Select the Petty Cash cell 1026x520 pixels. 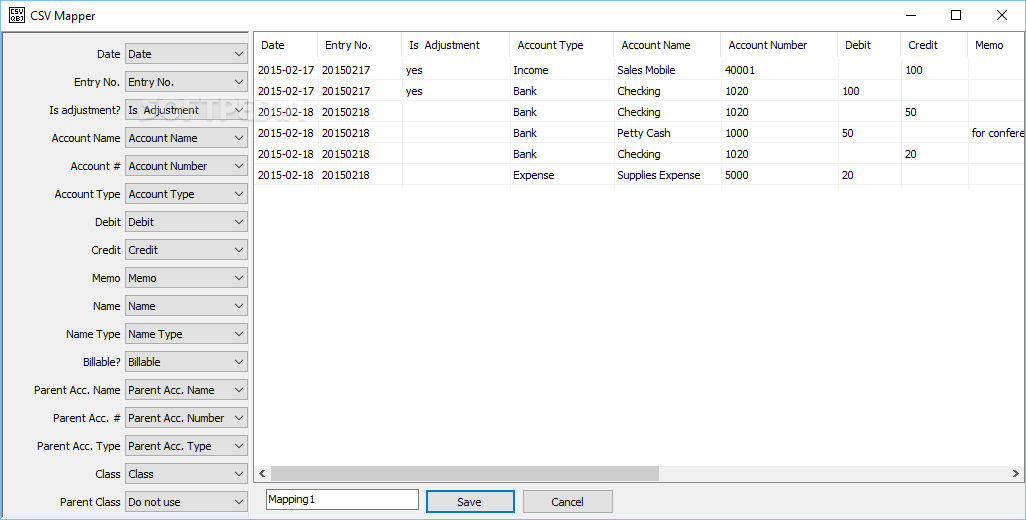pyautogui.click(x=667, y=133)
